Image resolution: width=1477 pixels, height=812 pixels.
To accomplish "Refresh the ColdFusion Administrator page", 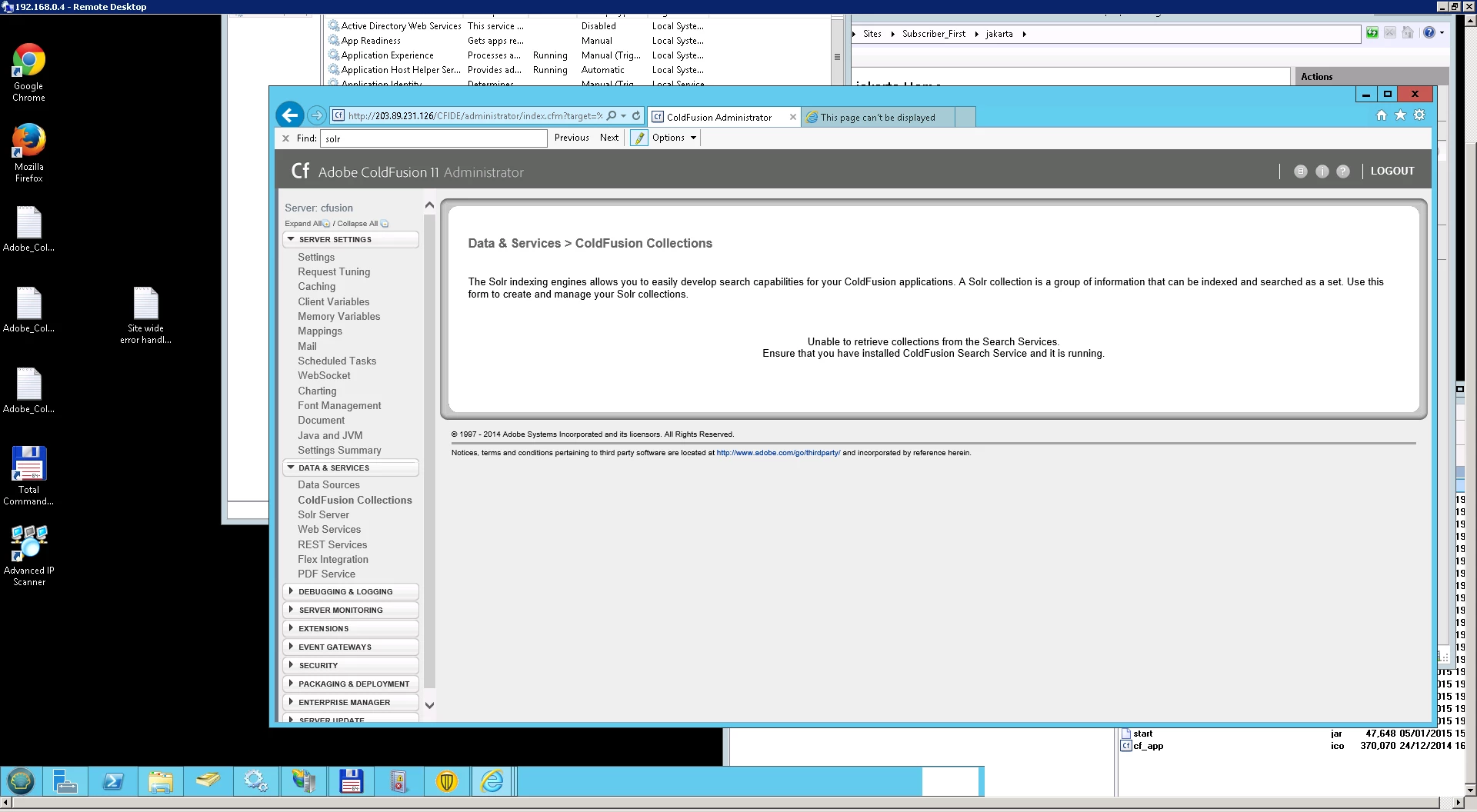I will pos(636,115).
